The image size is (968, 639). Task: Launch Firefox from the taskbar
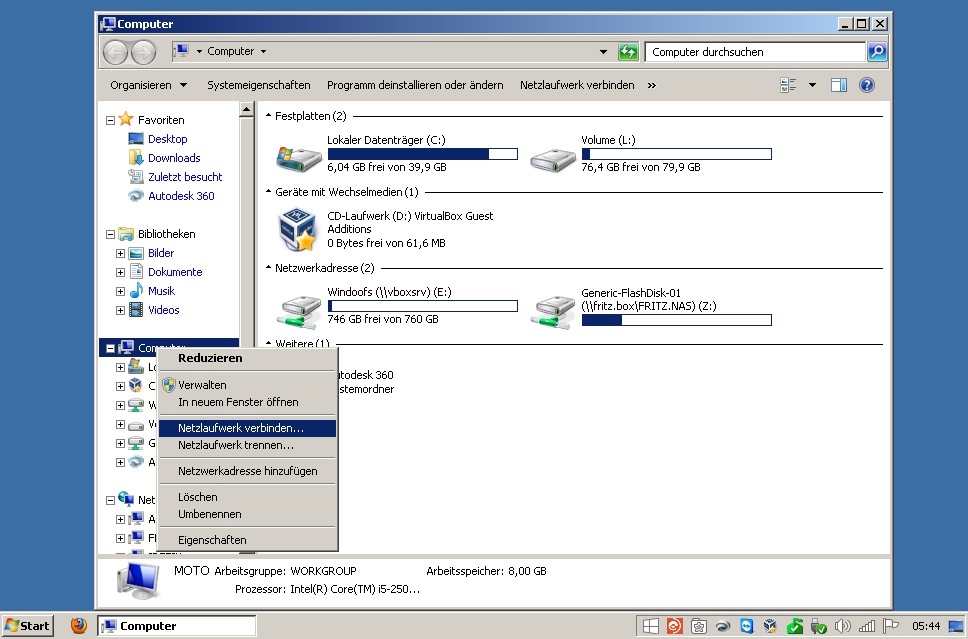(79, 626)
